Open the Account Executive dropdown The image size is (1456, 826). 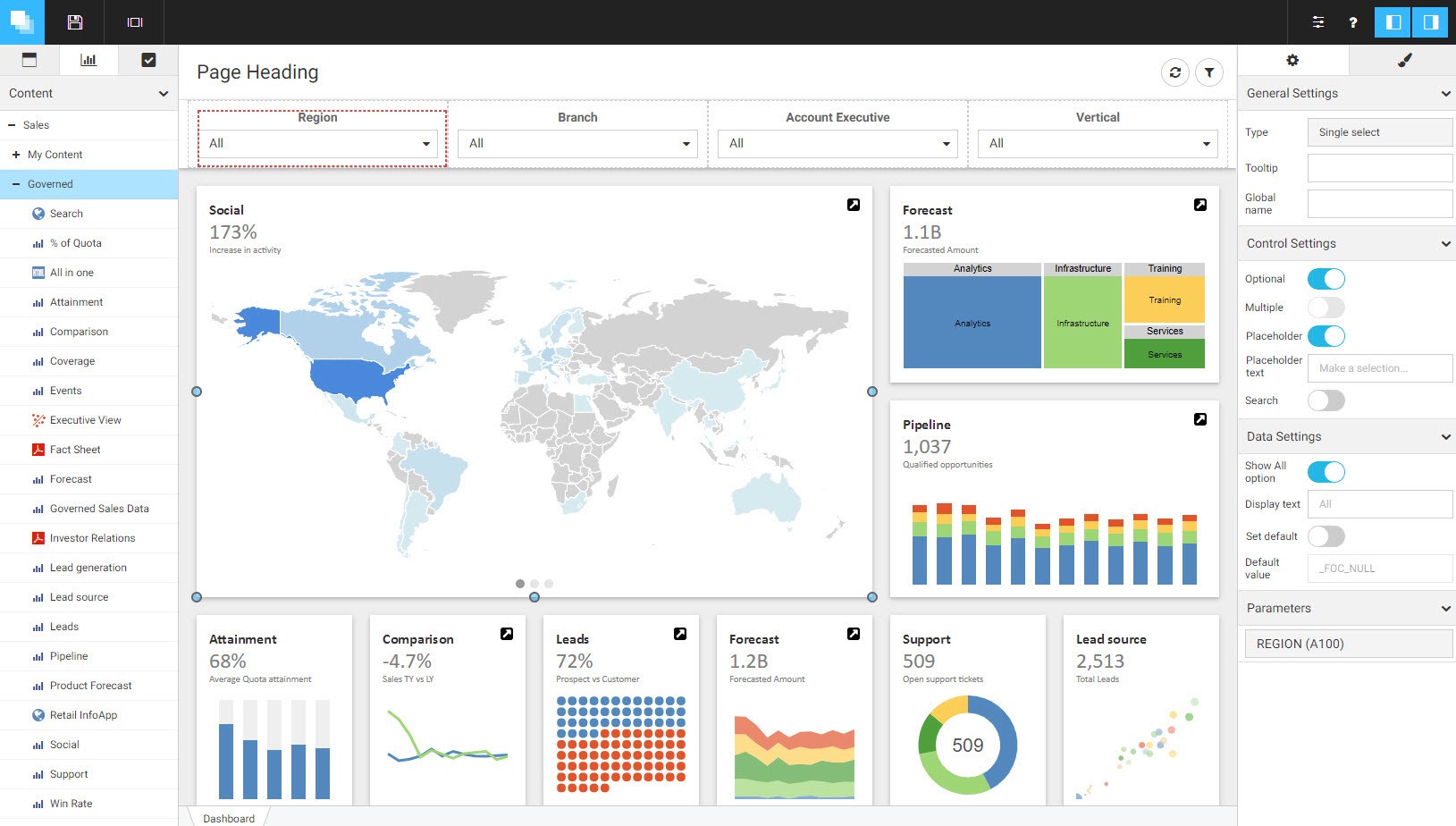[837, 144]
